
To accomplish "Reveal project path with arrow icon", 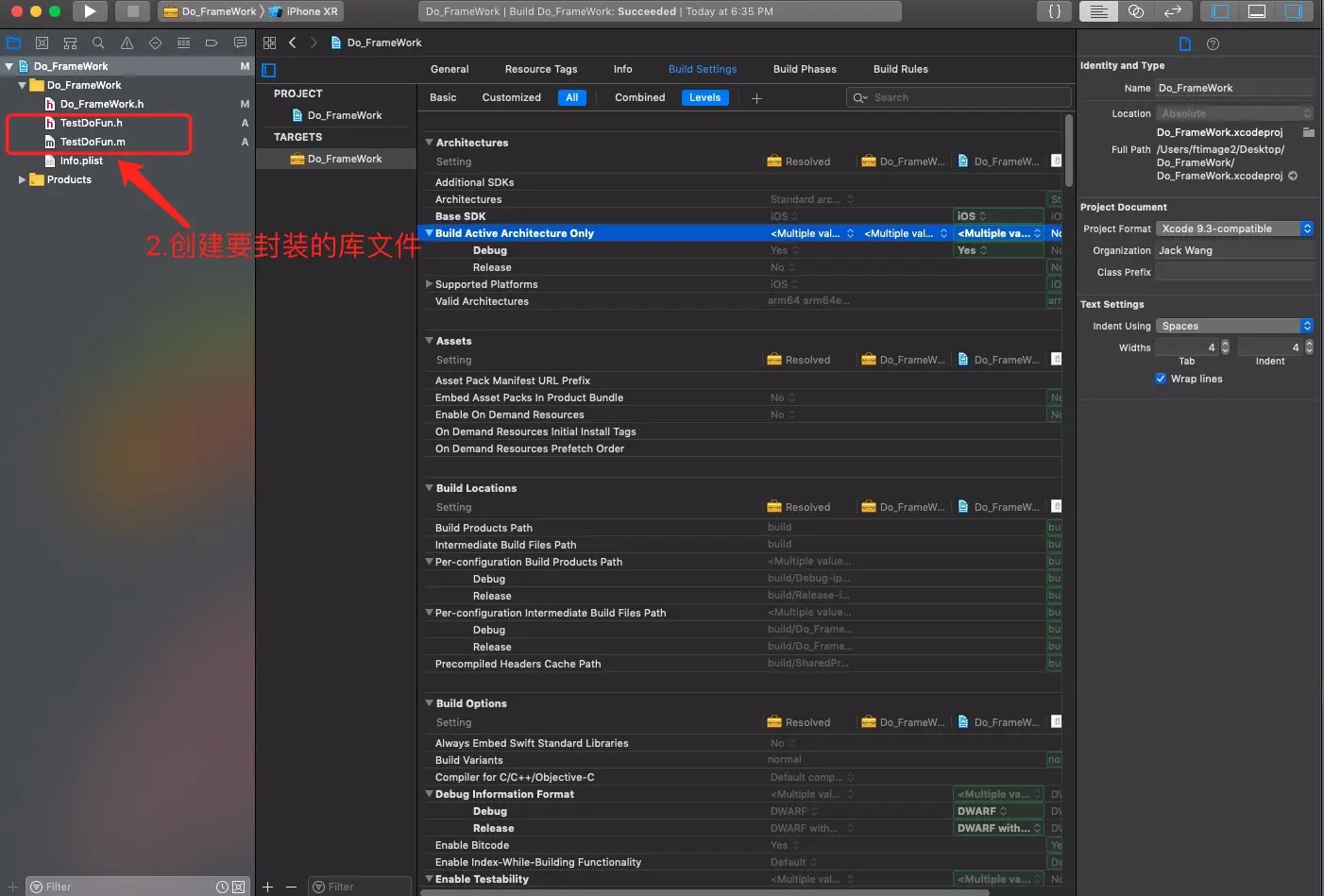I will [x=1293, y=176].
